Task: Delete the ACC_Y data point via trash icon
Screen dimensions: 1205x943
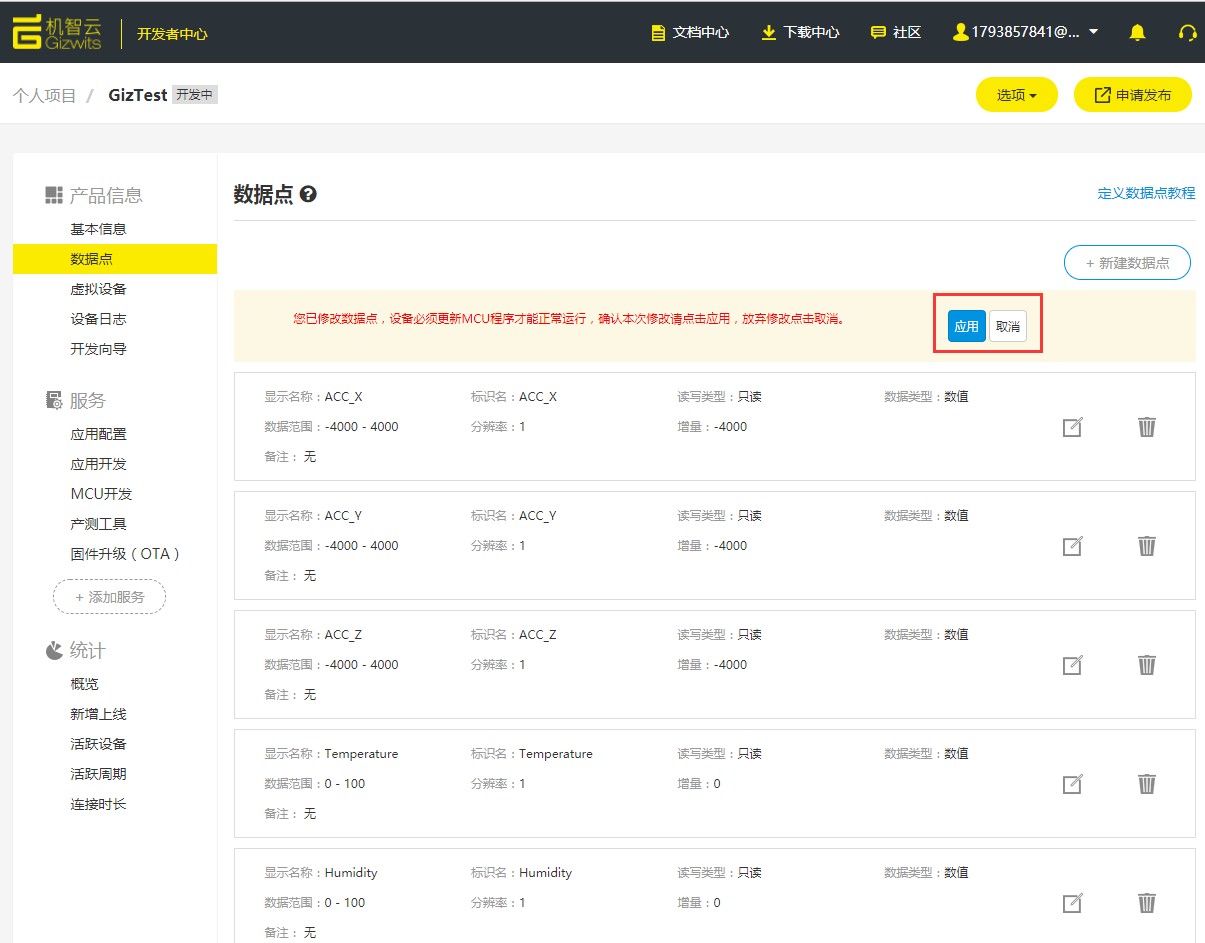Action: pos(1147,546)
